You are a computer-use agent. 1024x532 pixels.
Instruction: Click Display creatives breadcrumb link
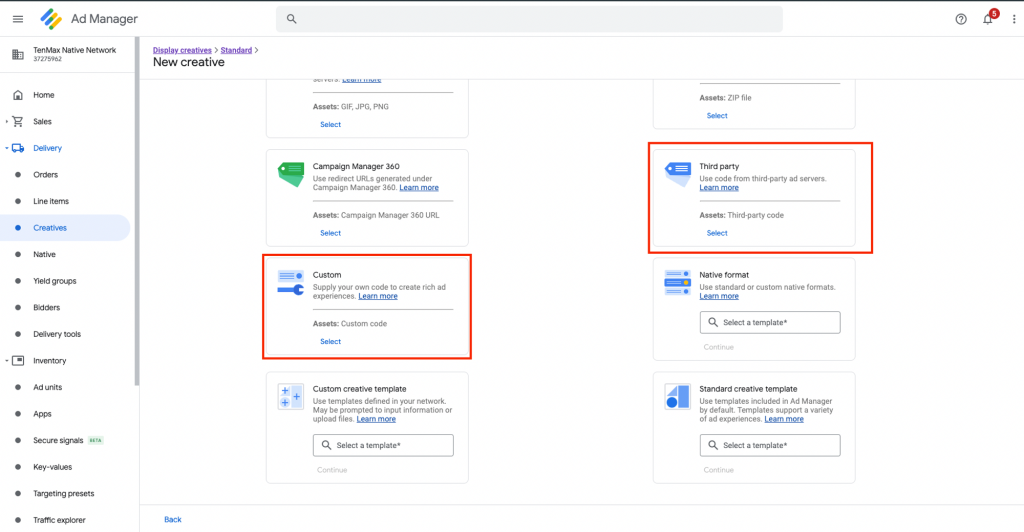tap(182, 50)
